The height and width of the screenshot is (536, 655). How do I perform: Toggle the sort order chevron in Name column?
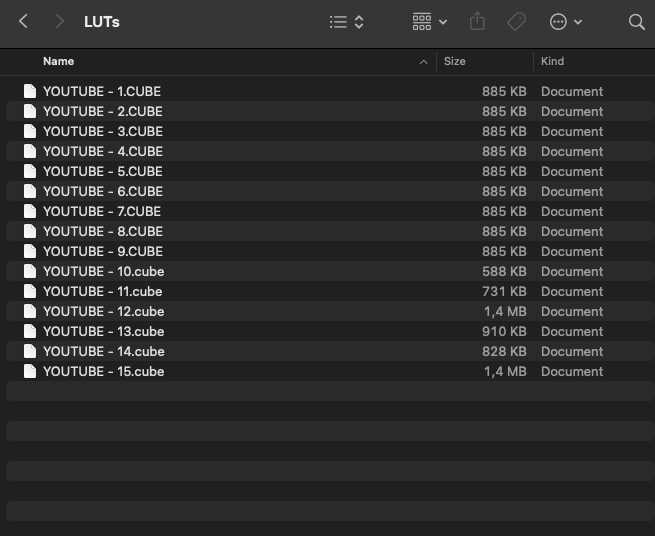[423, 62]
